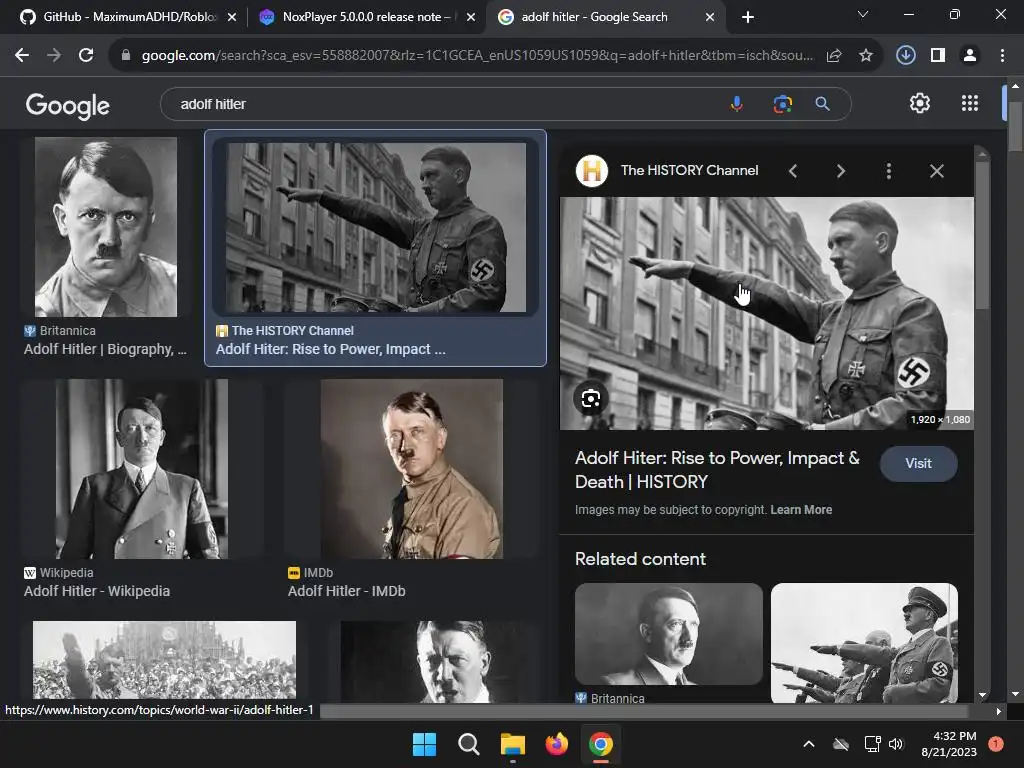Click preview panel scrollbar thumb

(982, 235)
